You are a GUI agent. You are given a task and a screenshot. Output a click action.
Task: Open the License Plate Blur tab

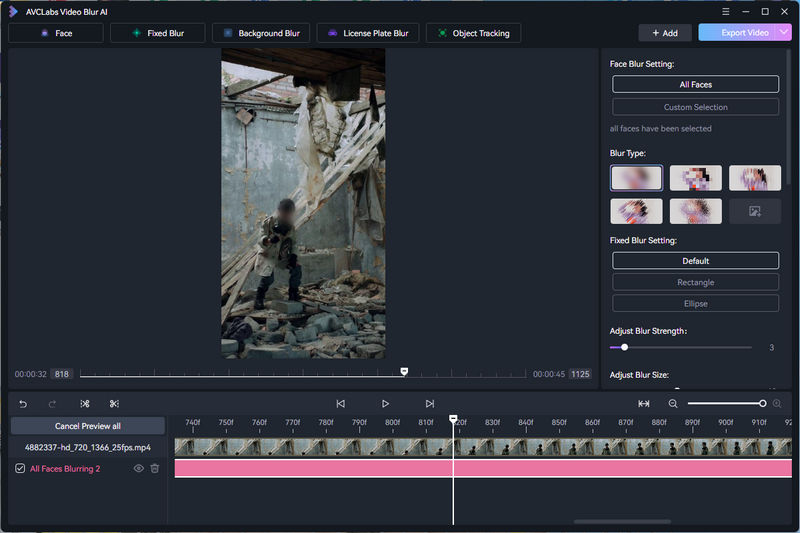[x=368, y=33]
